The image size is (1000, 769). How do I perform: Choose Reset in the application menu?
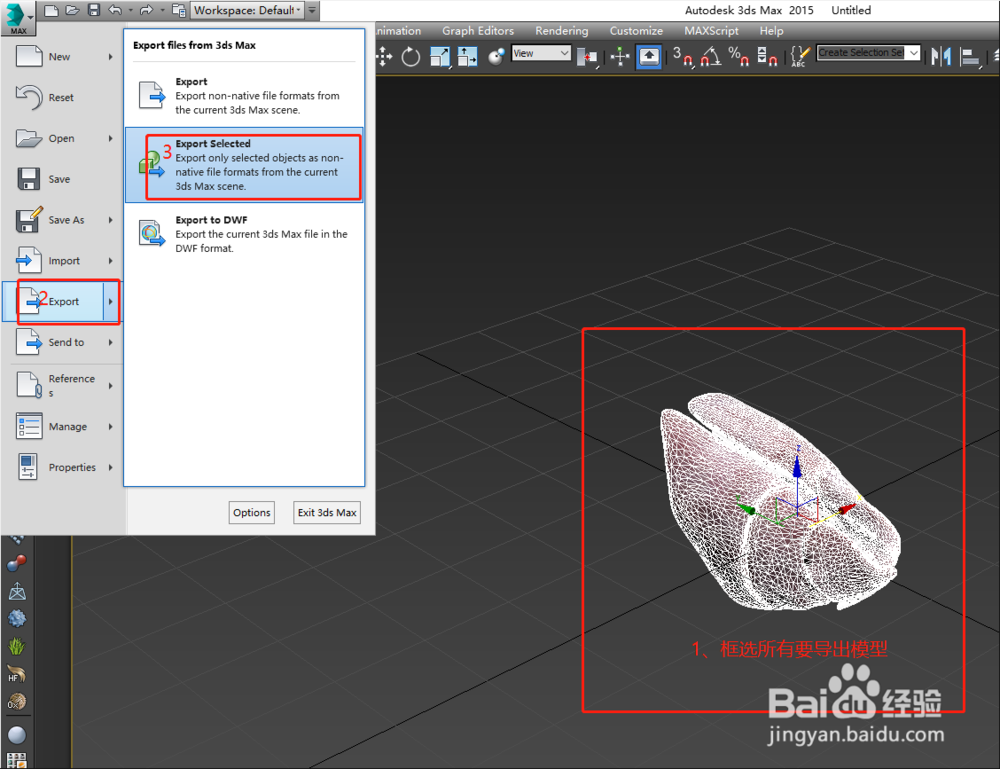64,98
